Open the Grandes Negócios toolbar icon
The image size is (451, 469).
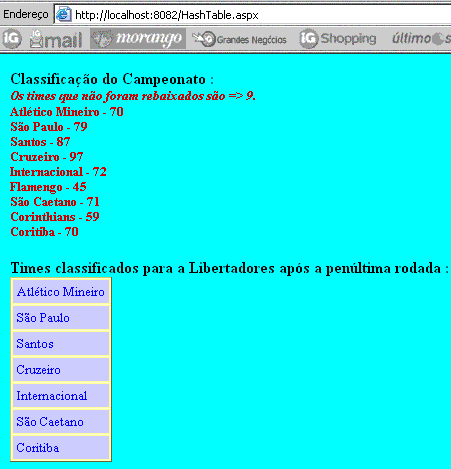click(239, 39)
